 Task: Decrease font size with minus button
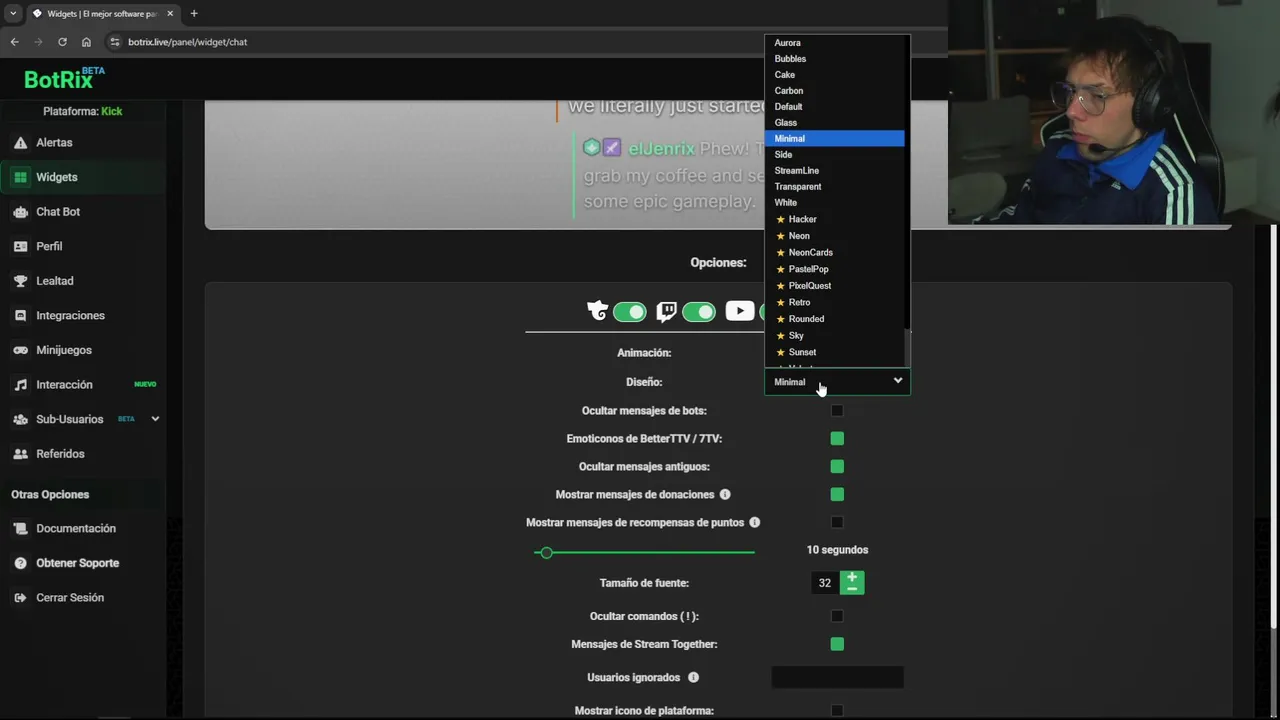click(x=852, y=589)
